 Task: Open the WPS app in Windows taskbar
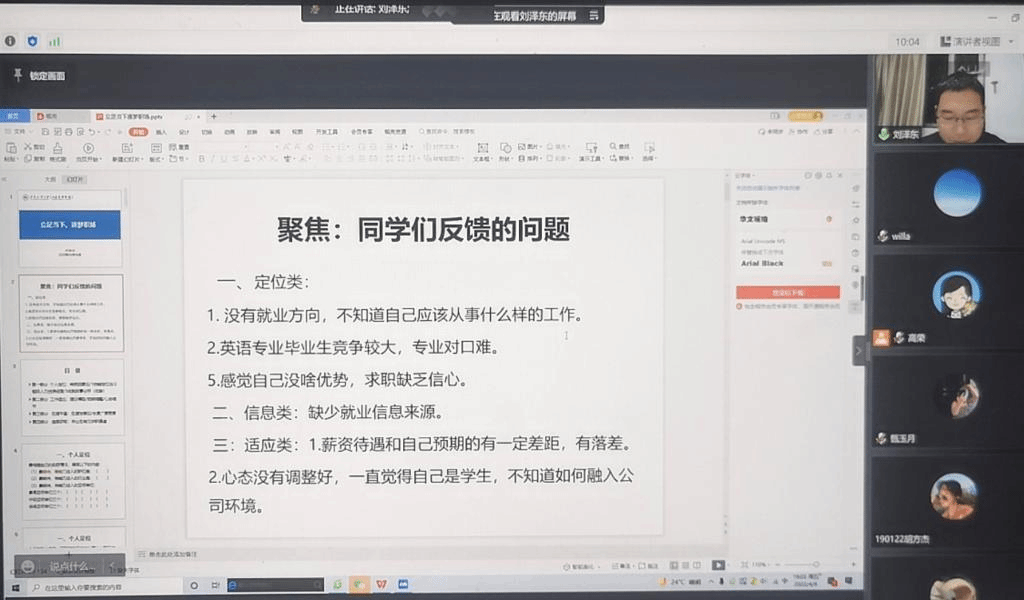(x=382, y=584)
